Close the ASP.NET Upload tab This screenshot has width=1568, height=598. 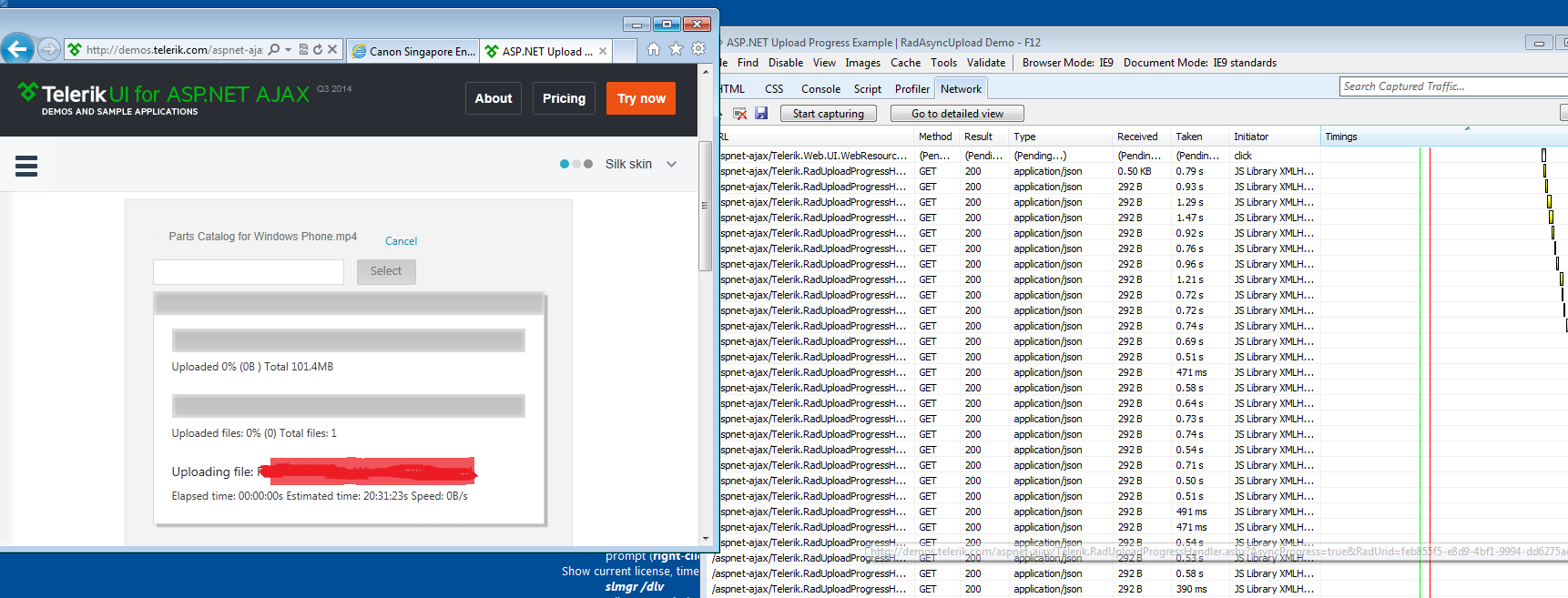603,51
